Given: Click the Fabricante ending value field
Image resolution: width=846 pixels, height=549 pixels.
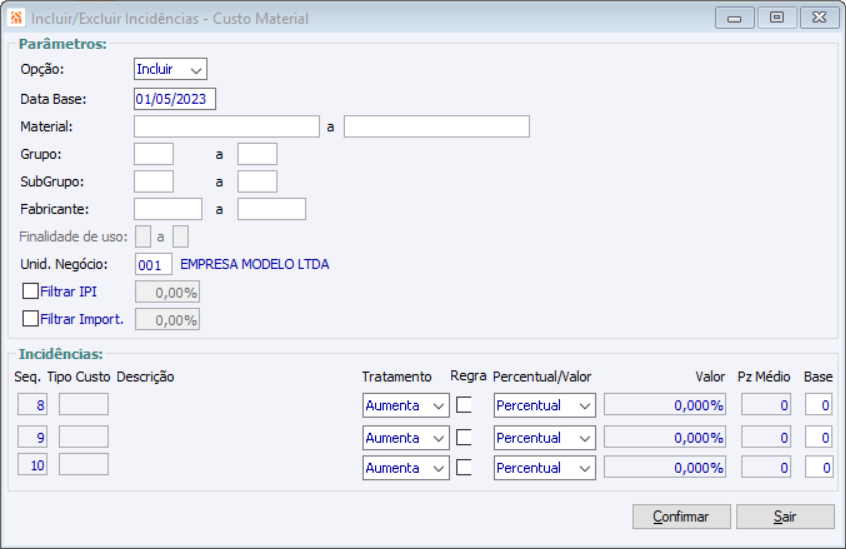Looking at the screenshot, I should click(271, 209).
